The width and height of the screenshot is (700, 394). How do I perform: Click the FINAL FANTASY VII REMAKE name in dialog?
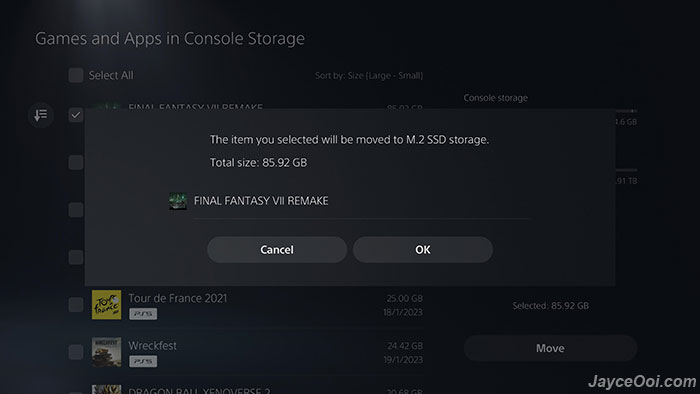click(261, 201)
